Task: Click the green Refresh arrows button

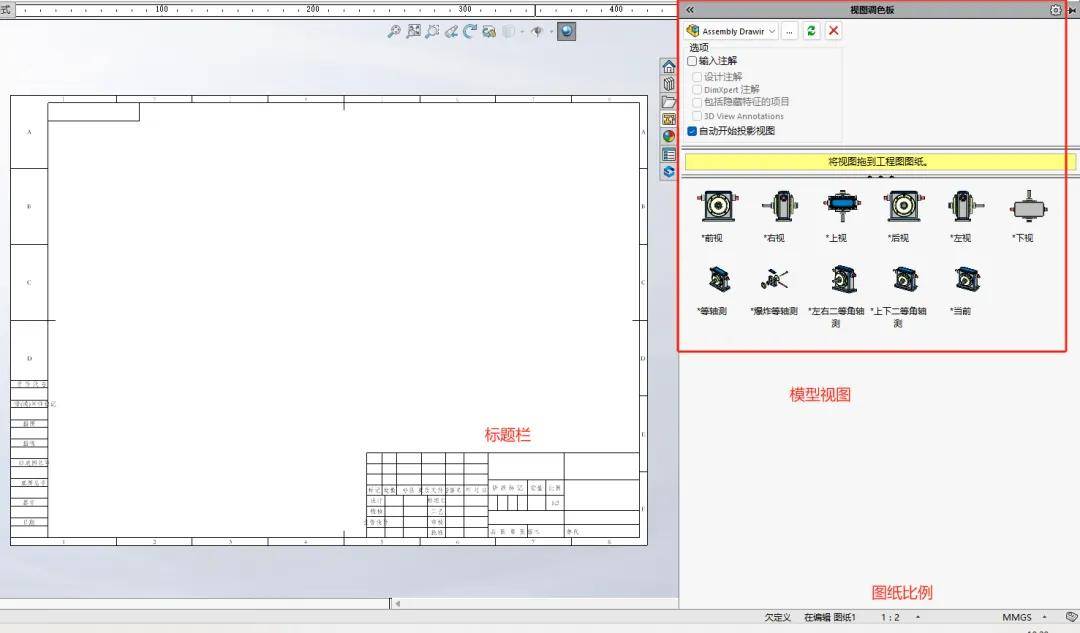Action: (811, 30)
